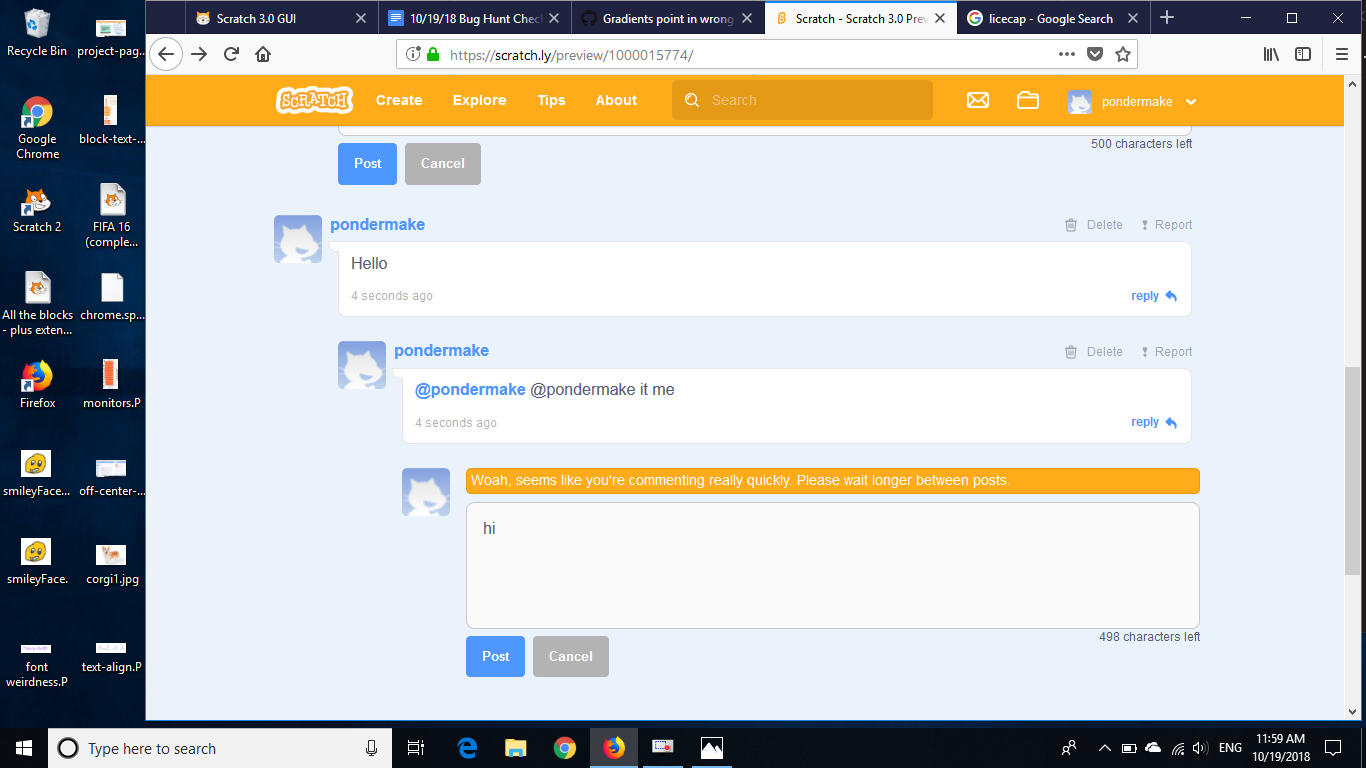Open Firefox library icon
The image size is (1366, 768).
[x=1271, y=54]
